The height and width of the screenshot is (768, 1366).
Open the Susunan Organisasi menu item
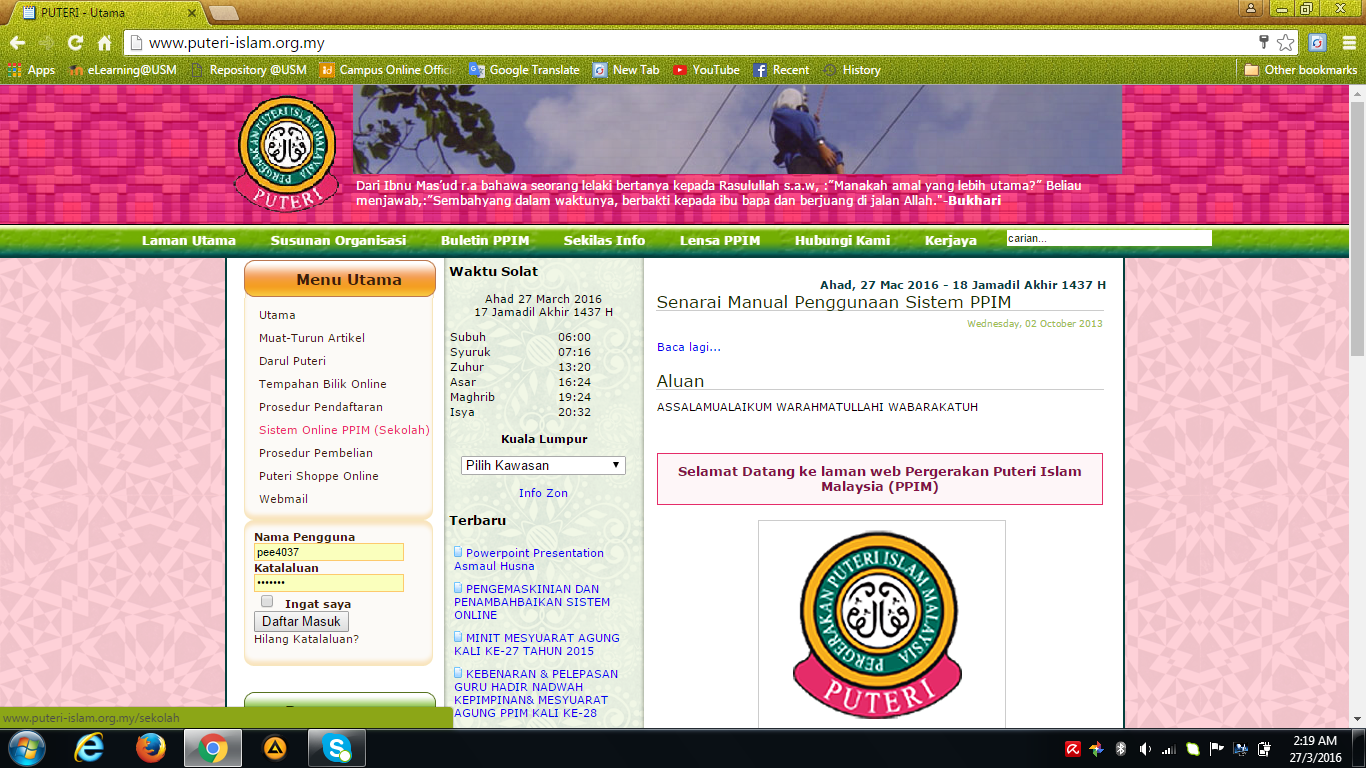coord(338,240)
